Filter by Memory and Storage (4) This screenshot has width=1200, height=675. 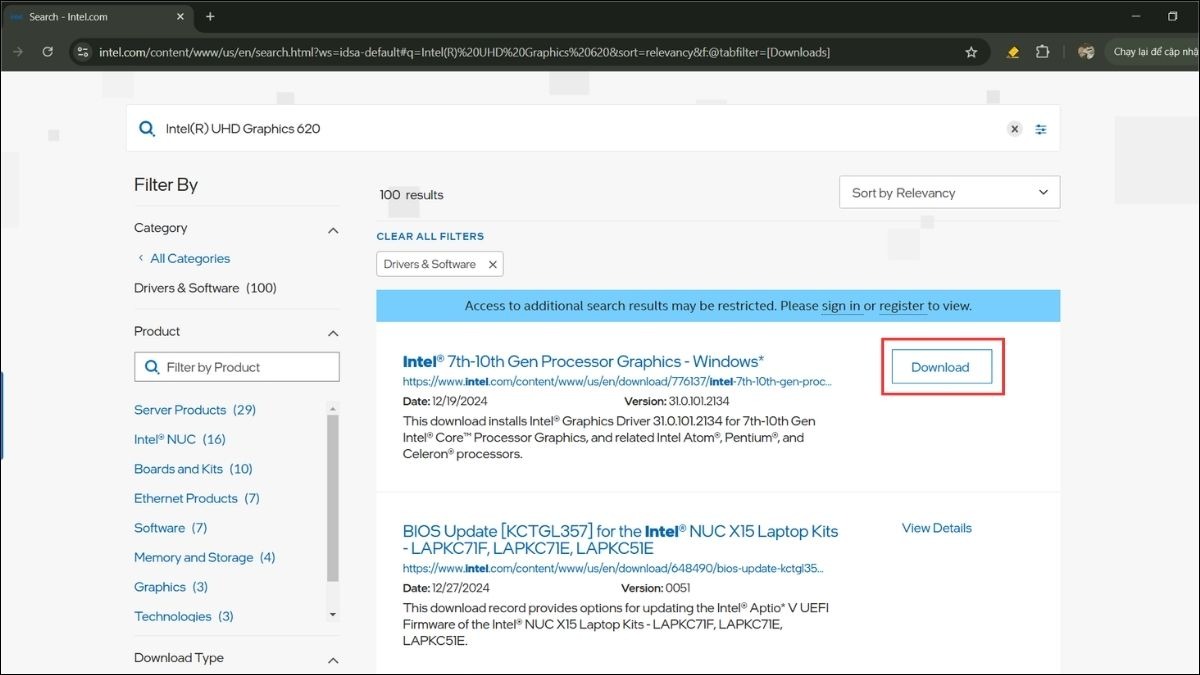click(x=205, y=557)
